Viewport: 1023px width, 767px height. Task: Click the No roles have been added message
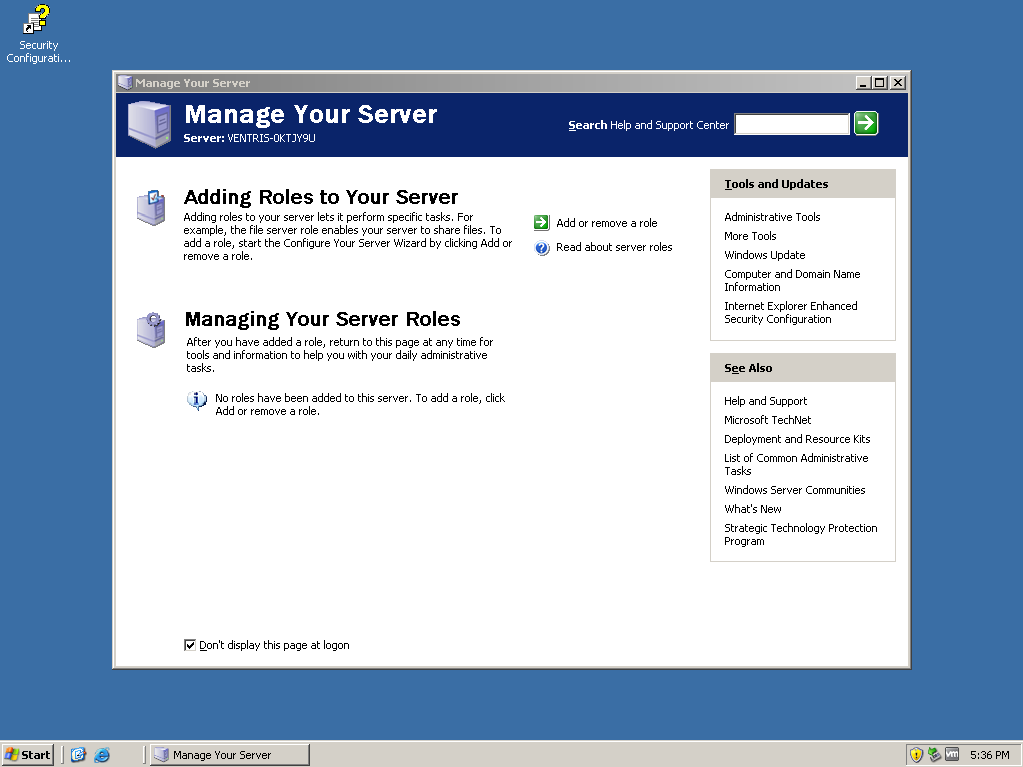click(x=360, y=404)
